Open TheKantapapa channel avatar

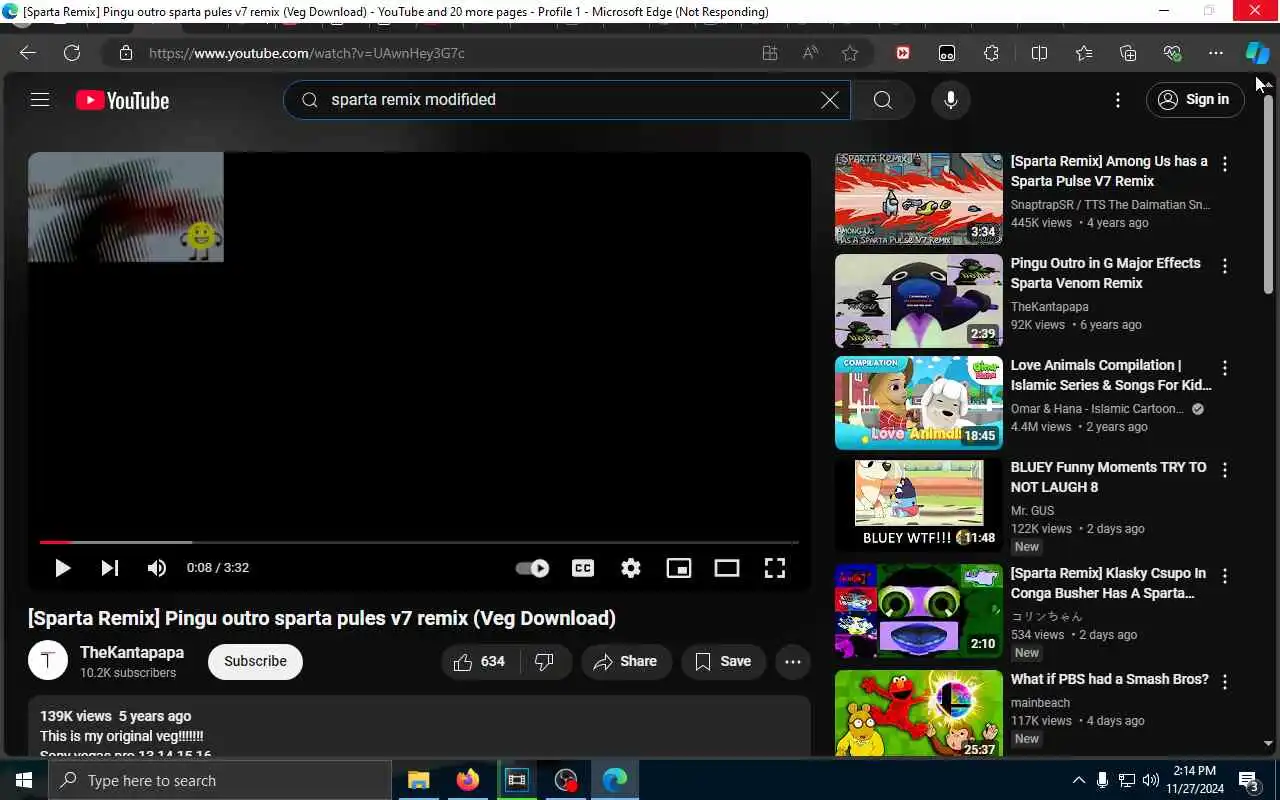(x=48, y=661)
